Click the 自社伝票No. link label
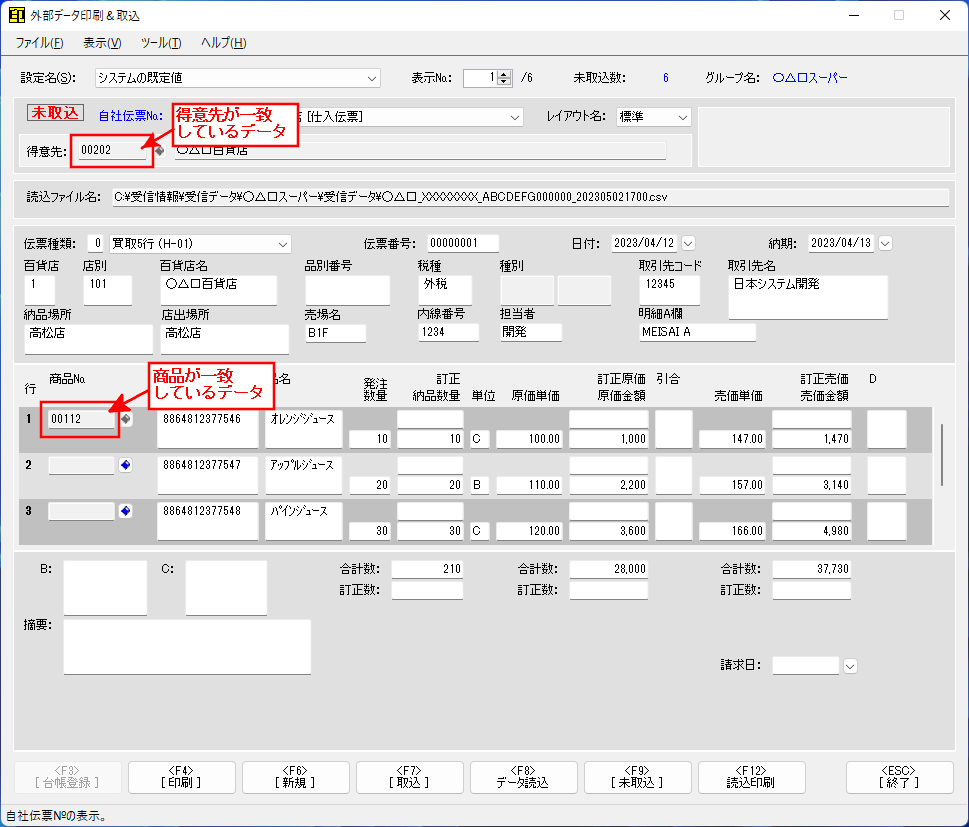This screenshot has width=969, height=827. [131, 116]
